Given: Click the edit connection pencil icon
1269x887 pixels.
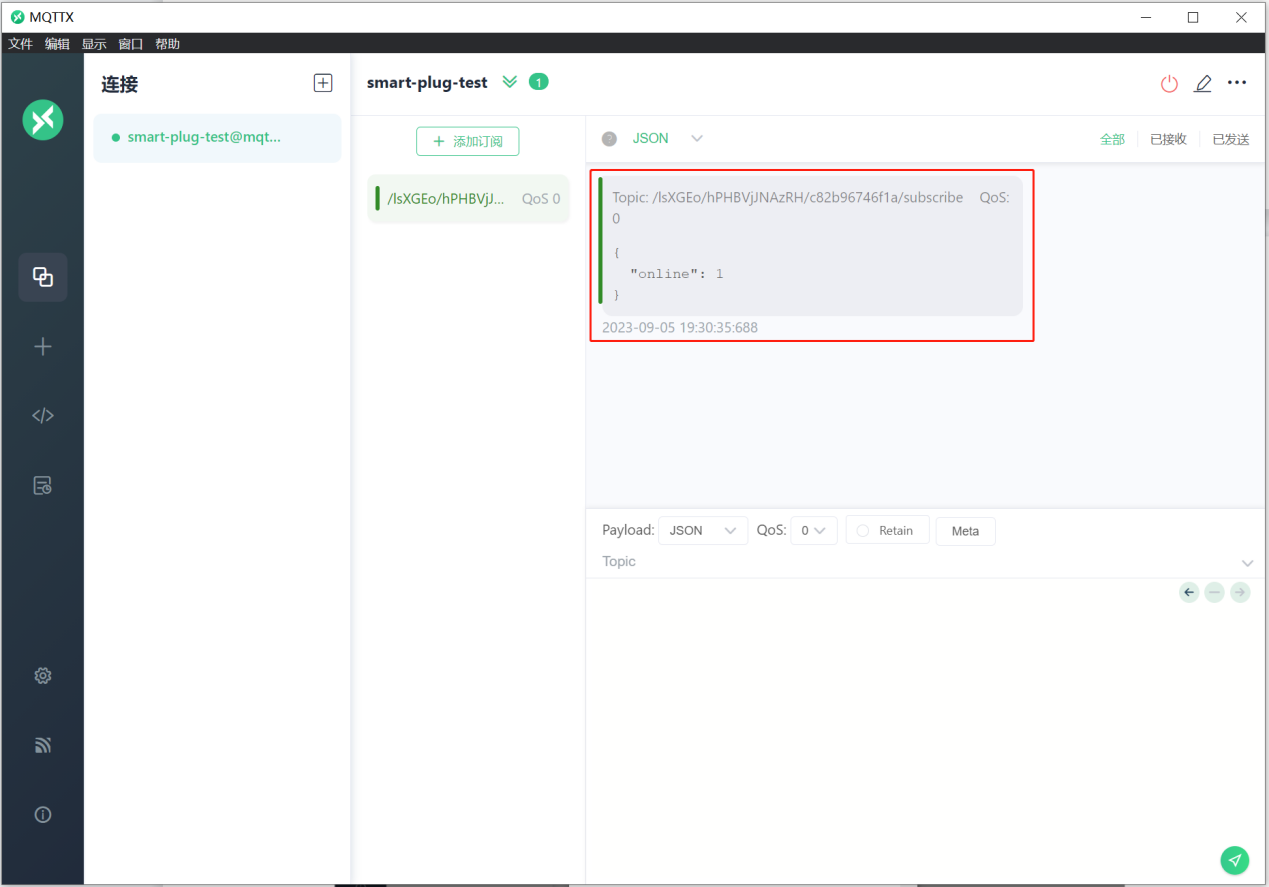Looking at the screenshot, I should click(x=1203, y=84).
